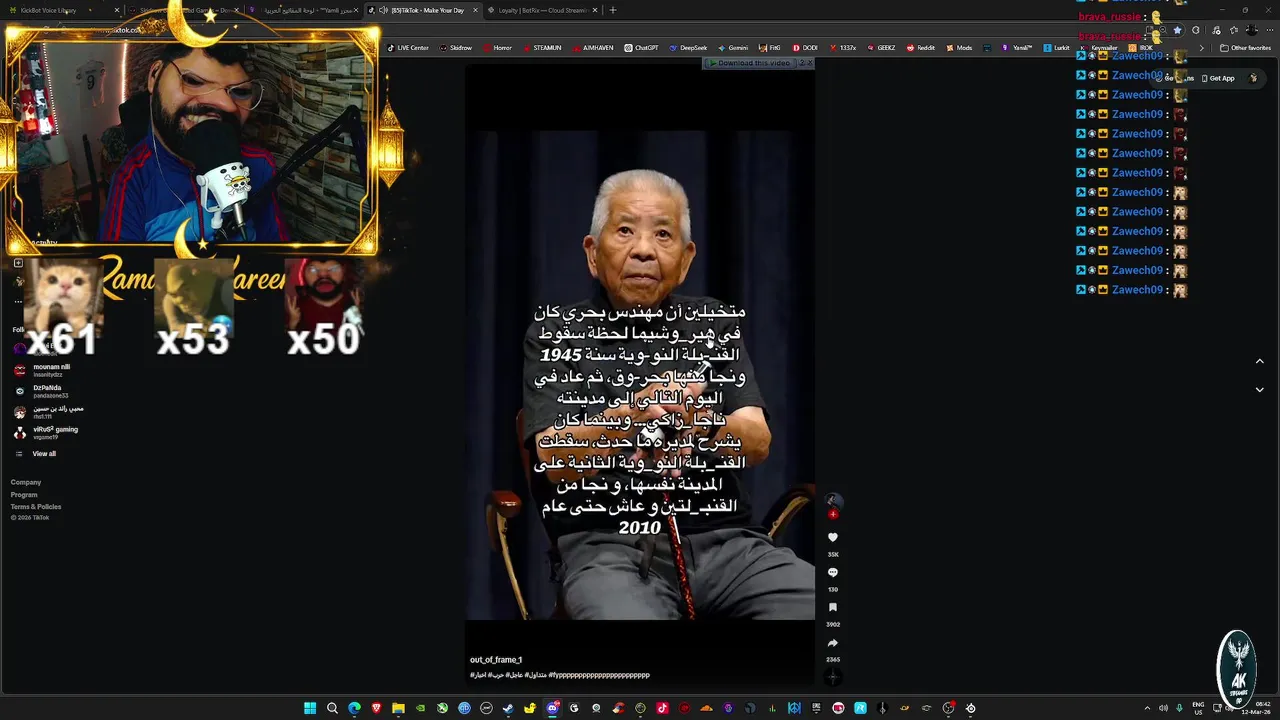Image resolution: width=1280 pixels, height=720 pixels.
Task: Show hidden system tray icons
Action: 1147,708
